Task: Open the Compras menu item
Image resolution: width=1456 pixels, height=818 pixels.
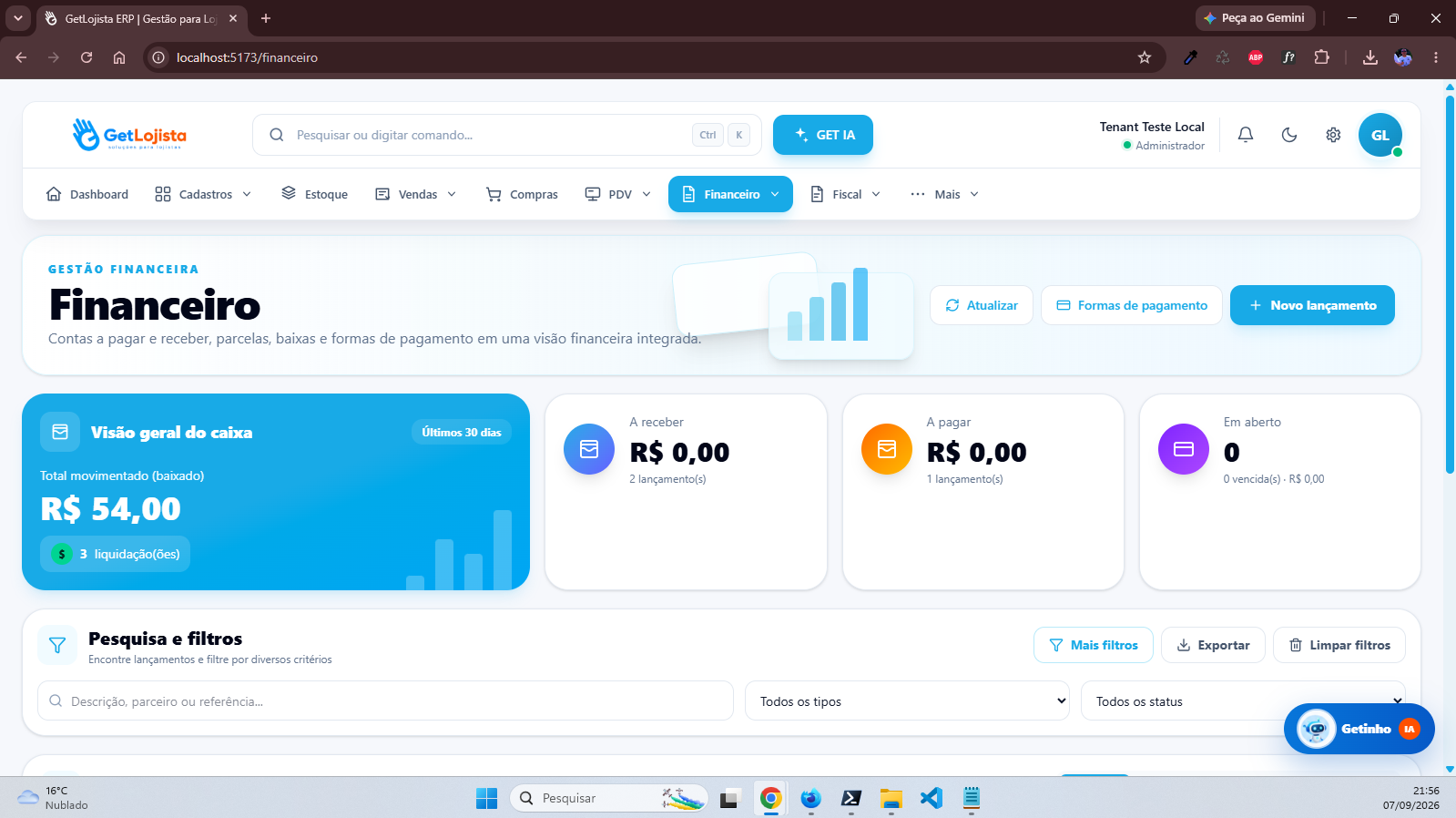Action: [x=522, y=194]
